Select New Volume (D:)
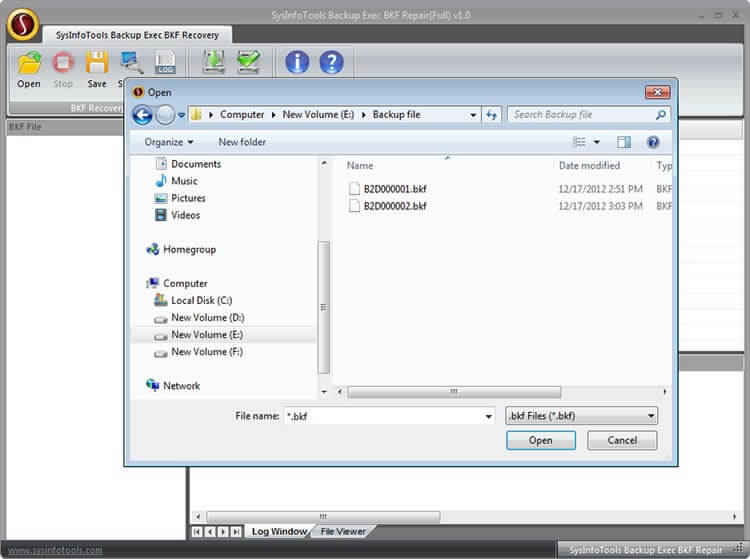Image resolution: width=750 pixels, height=559 pixels. point(199,318)
